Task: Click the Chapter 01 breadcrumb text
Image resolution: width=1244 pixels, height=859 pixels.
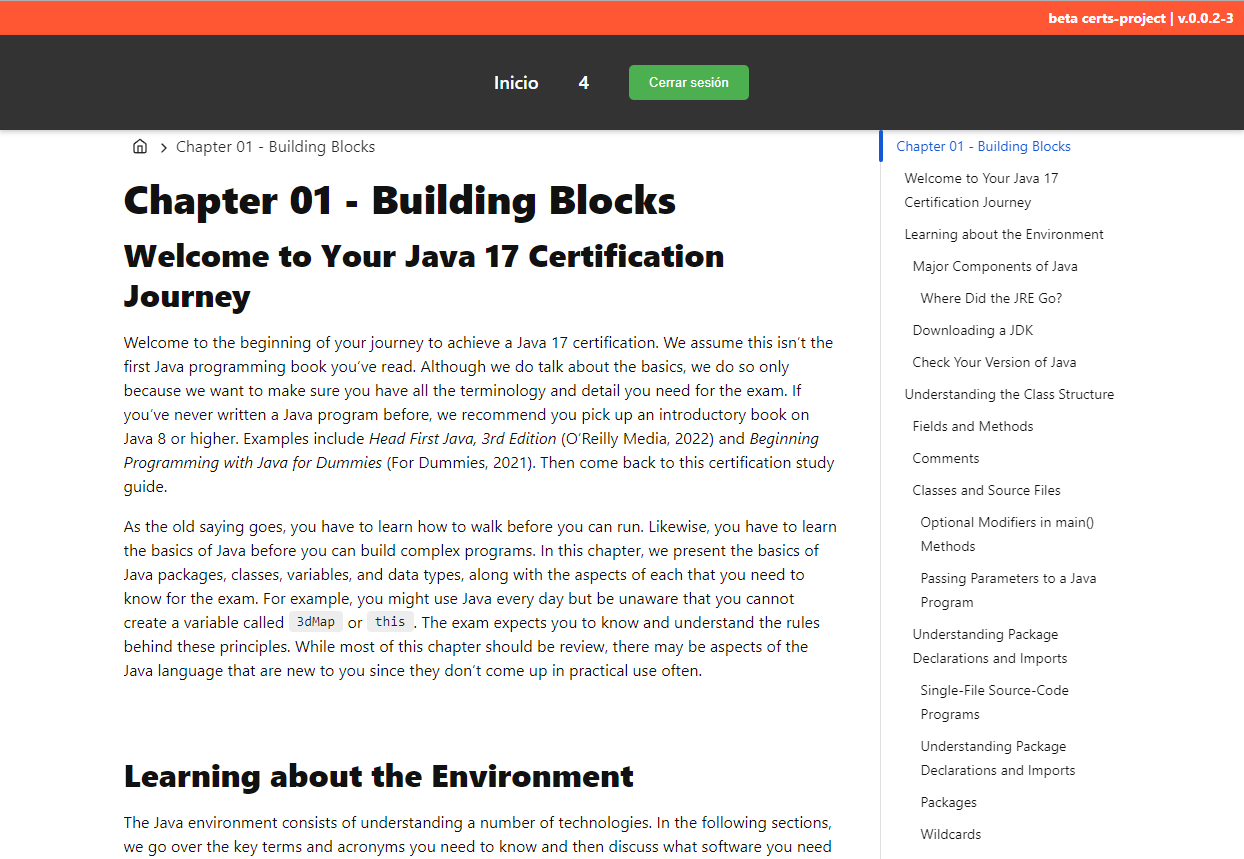Action: (x=275, y=147)
